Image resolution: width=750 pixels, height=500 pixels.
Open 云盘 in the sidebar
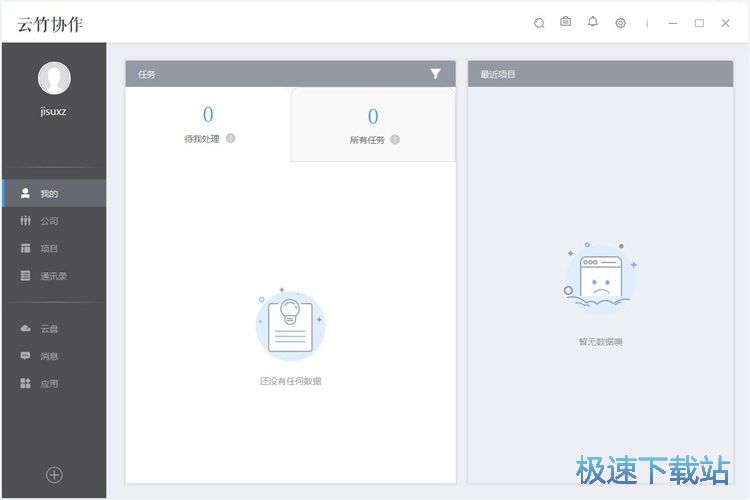pos(54,329)
